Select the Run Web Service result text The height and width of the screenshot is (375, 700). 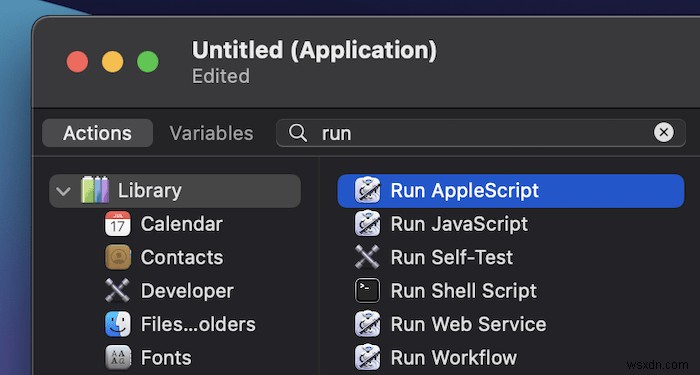tap(468, 325)
